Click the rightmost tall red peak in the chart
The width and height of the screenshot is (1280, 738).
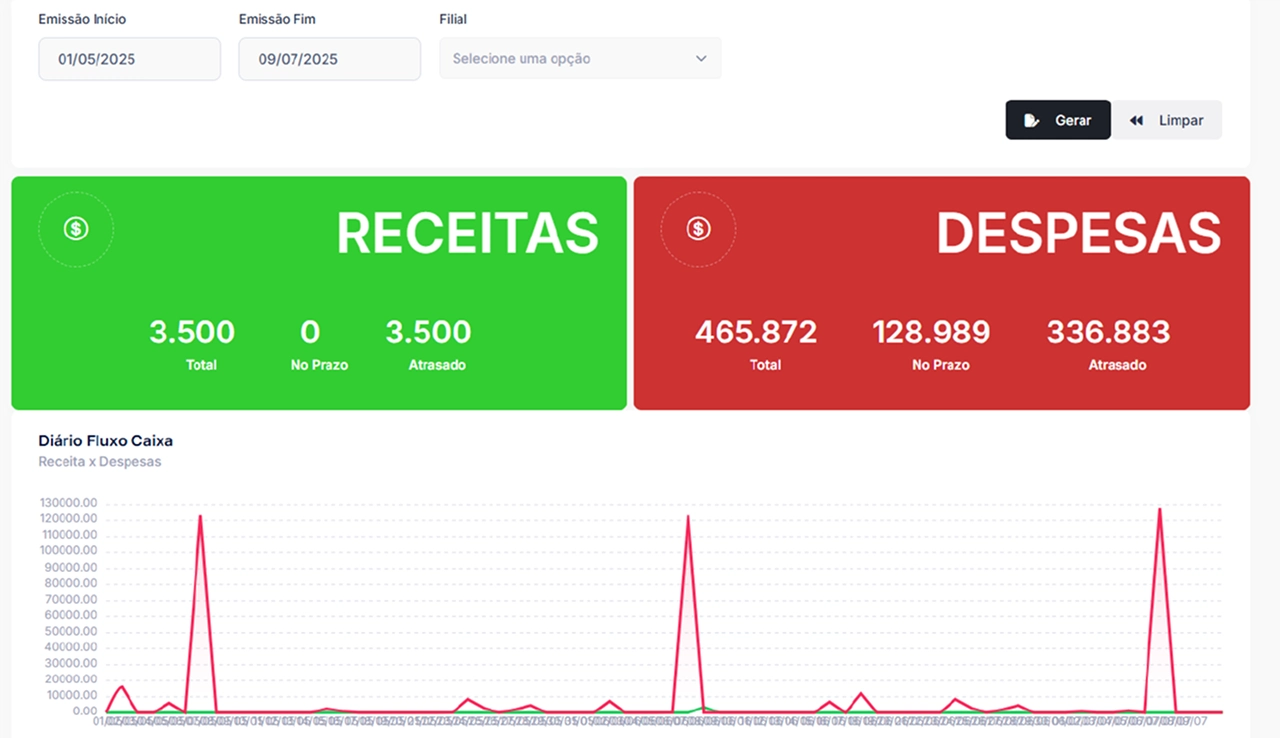[x=1159, y=511]
